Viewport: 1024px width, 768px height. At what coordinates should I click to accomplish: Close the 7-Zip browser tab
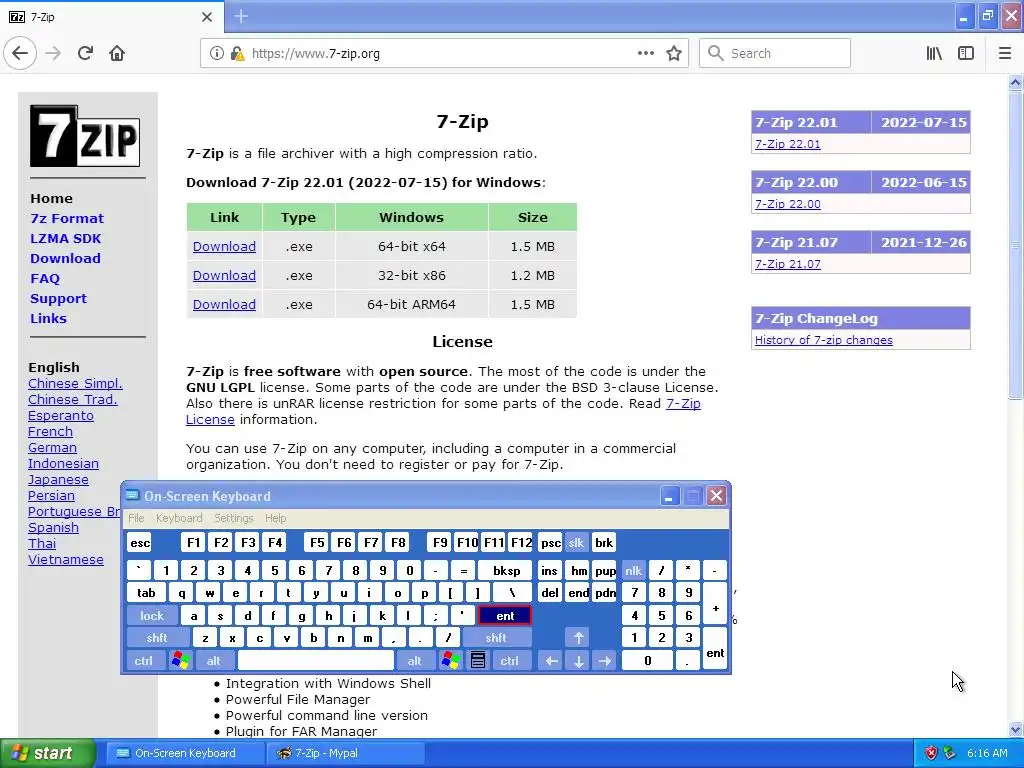point(206,17)
